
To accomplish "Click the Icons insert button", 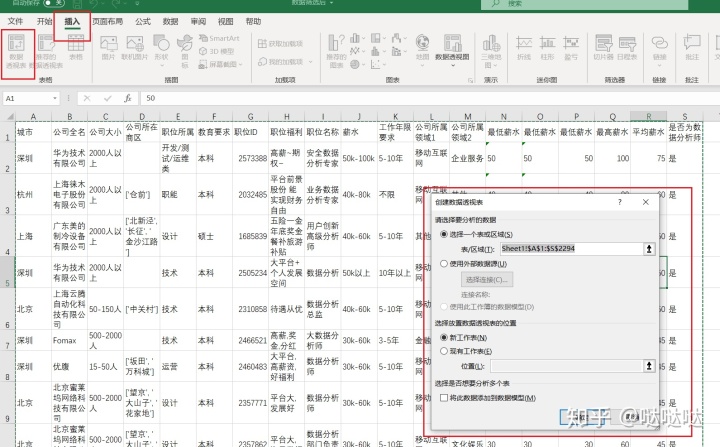I will (185, 43).
